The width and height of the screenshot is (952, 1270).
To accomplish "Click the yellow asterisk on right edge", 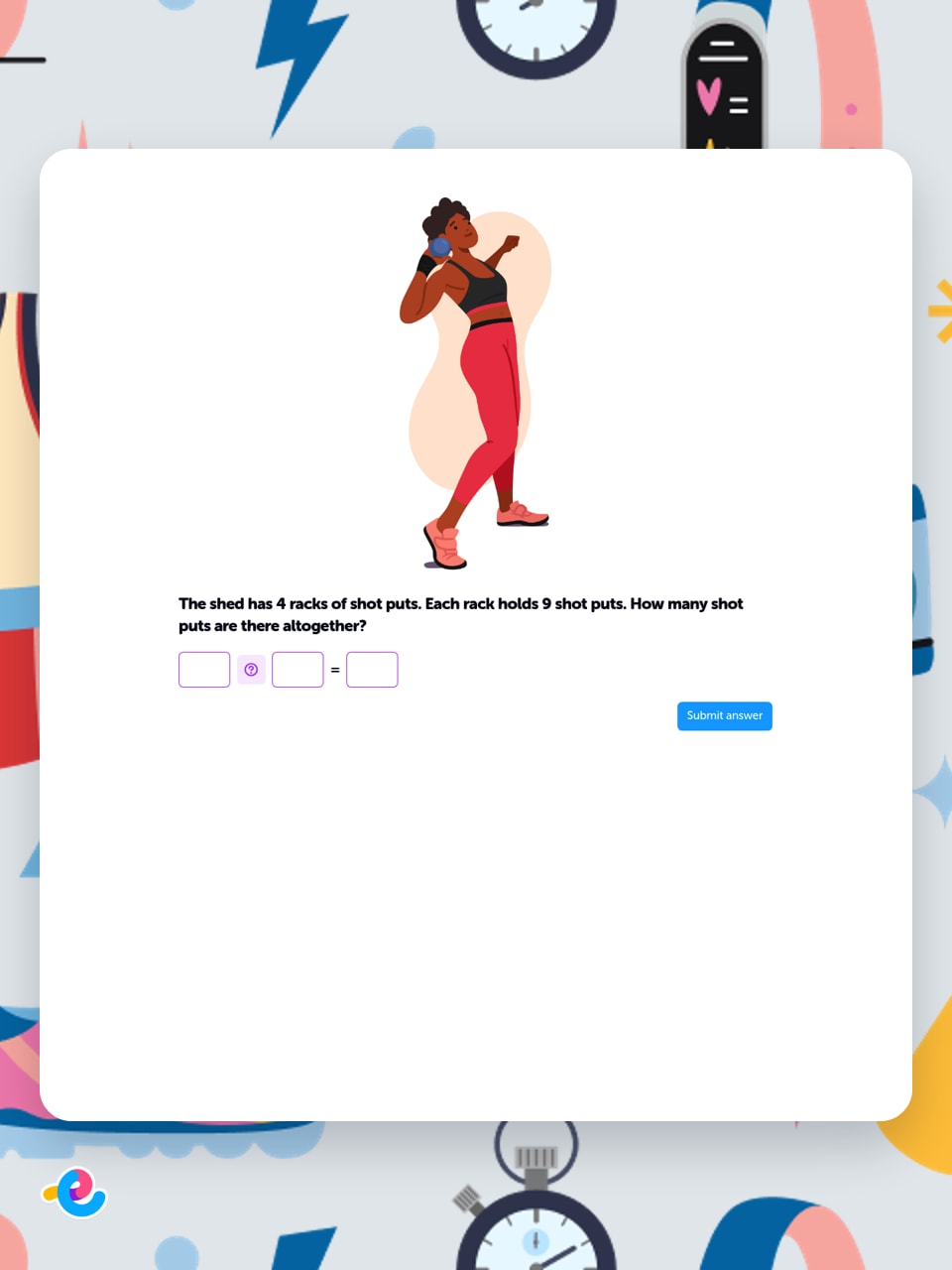I will click(940, 312).
